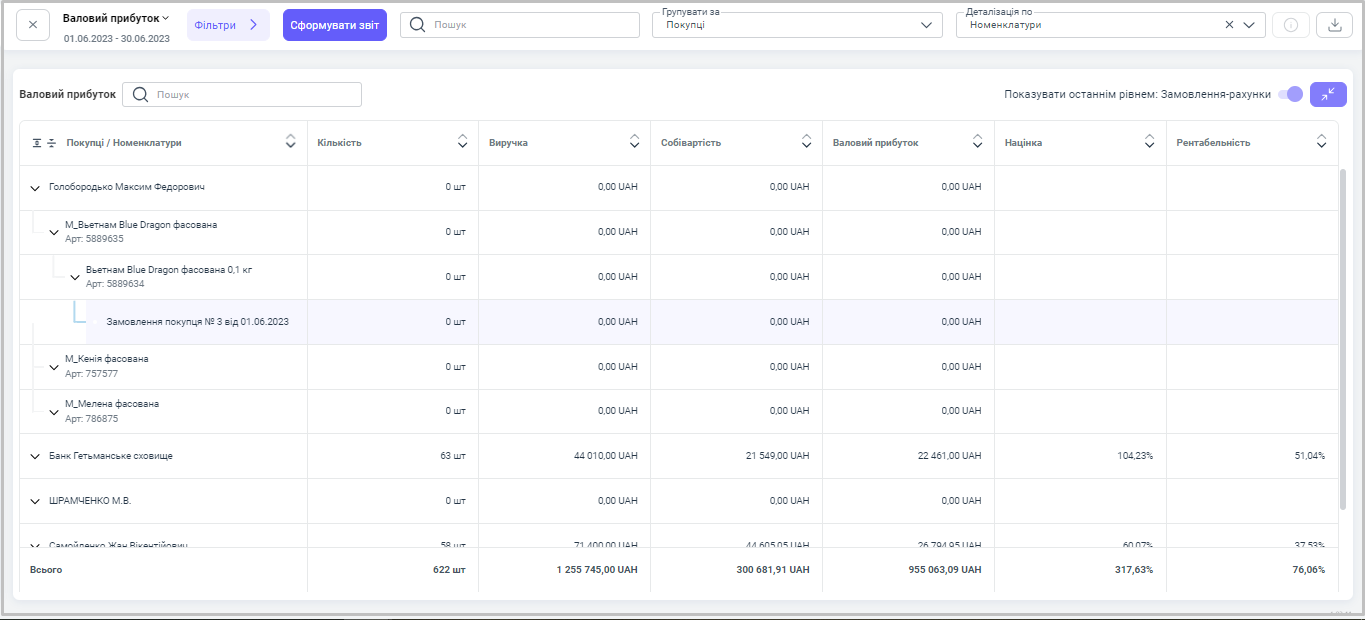The height and width of the screenshot is (620, 1365).
Task: Clear the Деталізація по selection
Action: (x=1229, y=25)
